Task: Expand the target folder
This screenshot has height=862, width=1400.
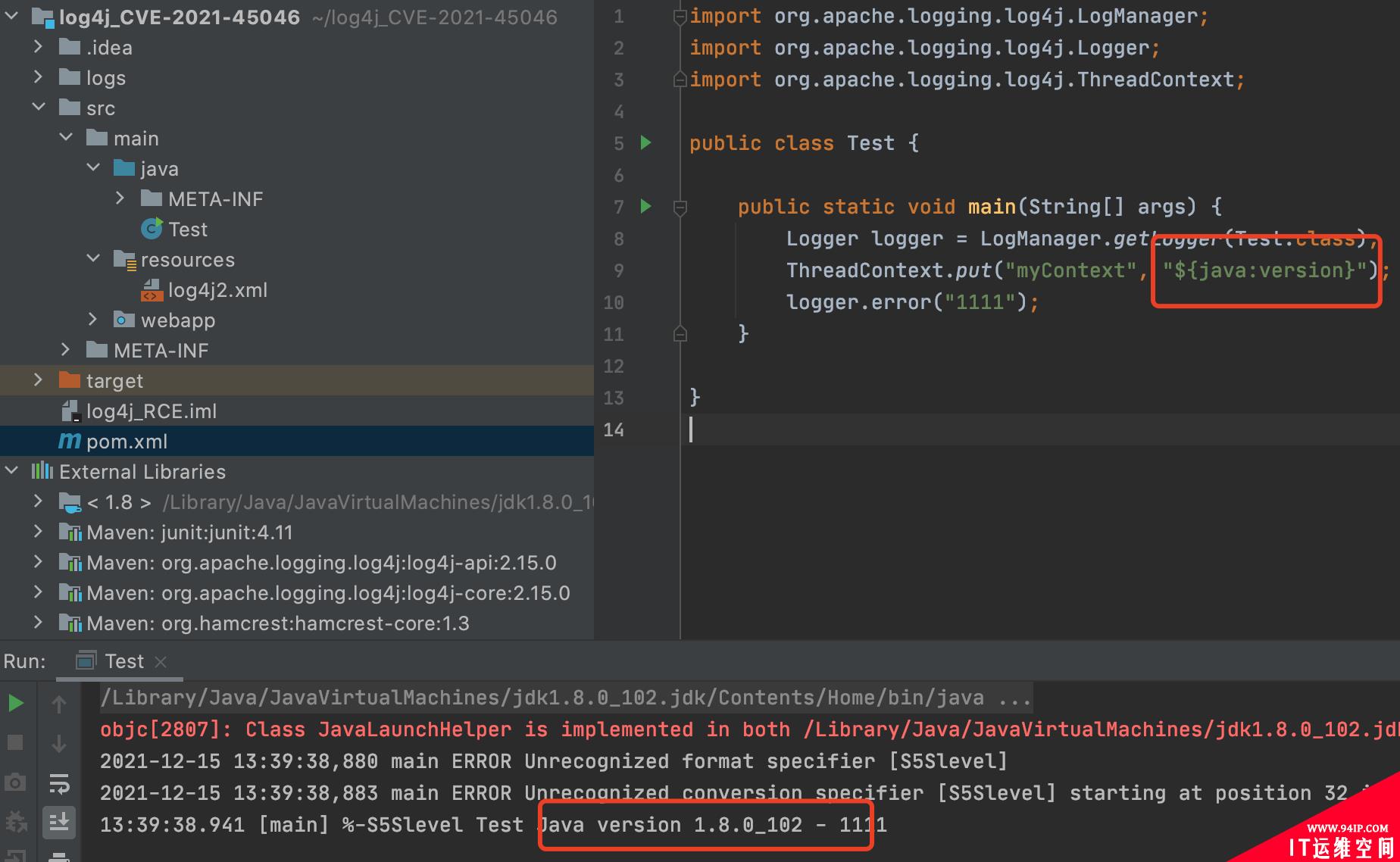Action: [38, 380]
